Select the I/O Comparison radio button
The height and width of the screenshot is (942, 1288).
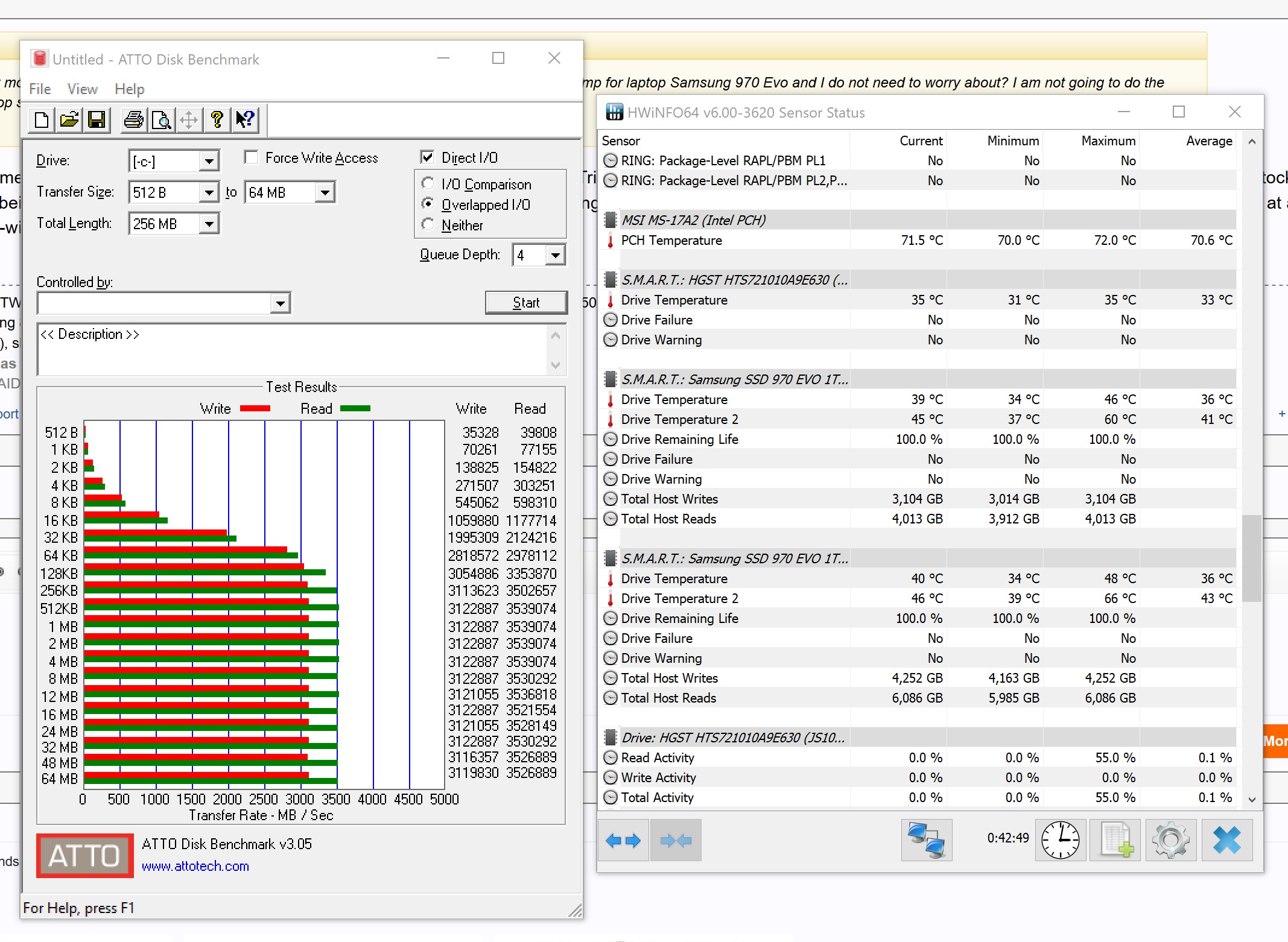click(428, 183)
